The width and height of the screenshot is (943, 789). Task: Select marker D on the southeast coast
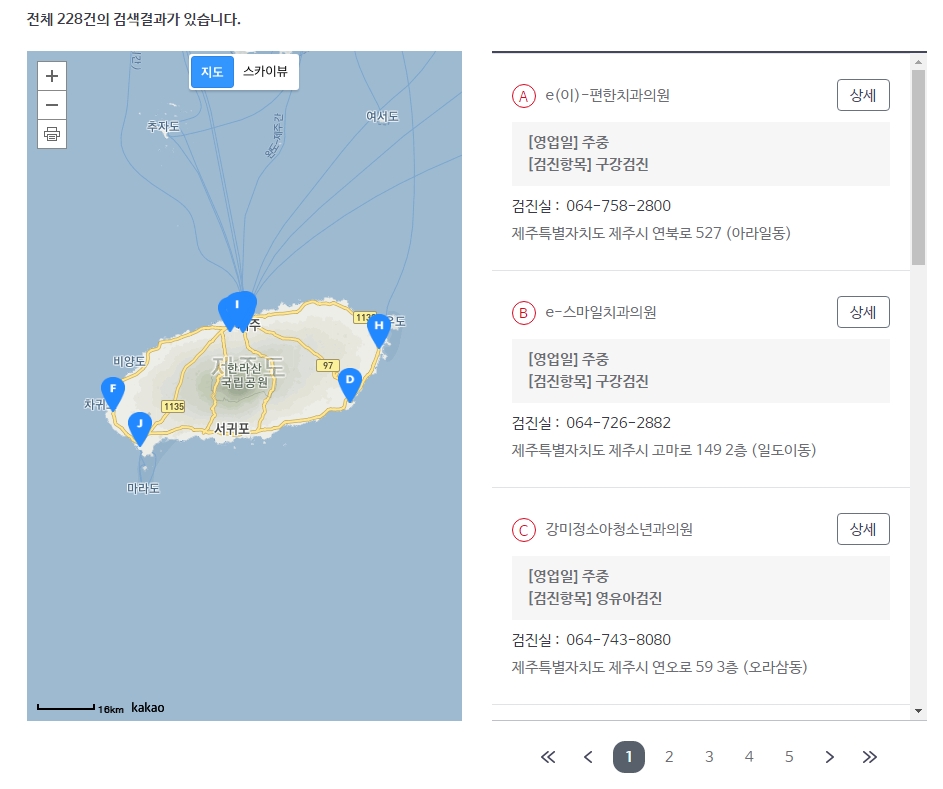click(x=349, y=381)
